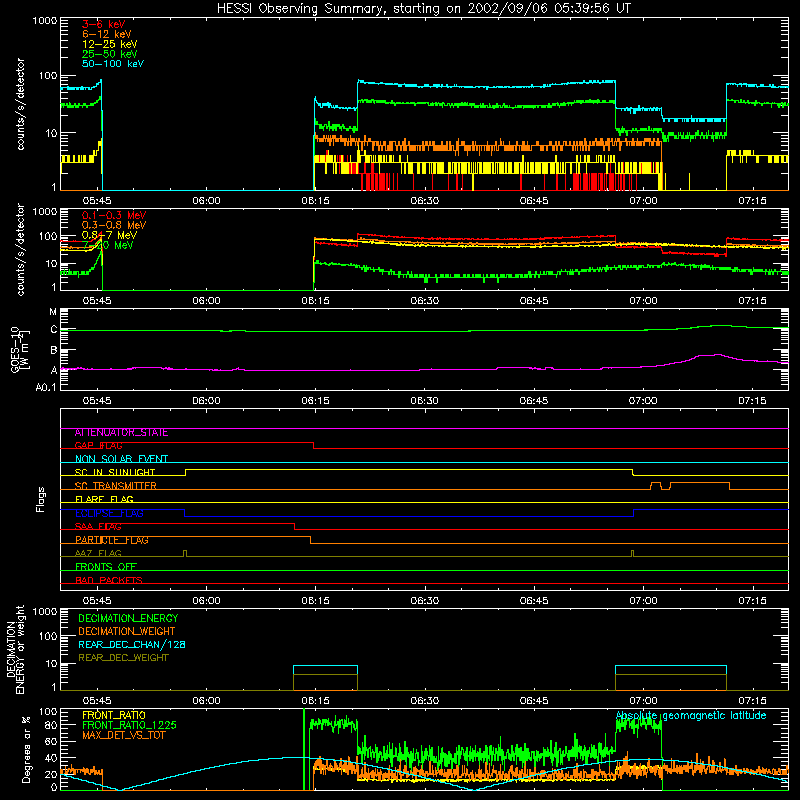Select the orange 6-12 keV legend label
800x800 pixels.
(107, 34)
